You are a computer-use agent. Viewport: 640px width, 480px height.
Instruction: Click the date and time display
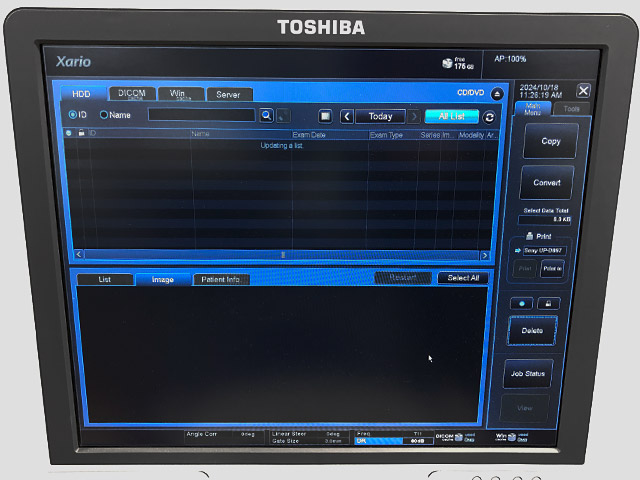coord(540,91)
